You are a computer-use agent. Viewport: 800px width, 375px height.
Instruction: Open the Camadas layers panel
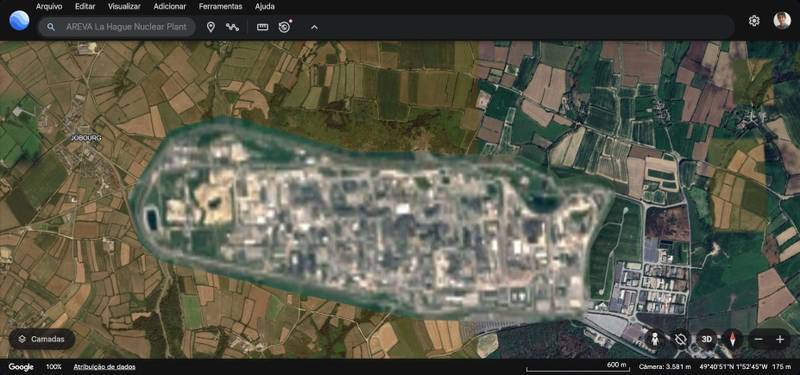pyautogui.click(x=42, y=339)
